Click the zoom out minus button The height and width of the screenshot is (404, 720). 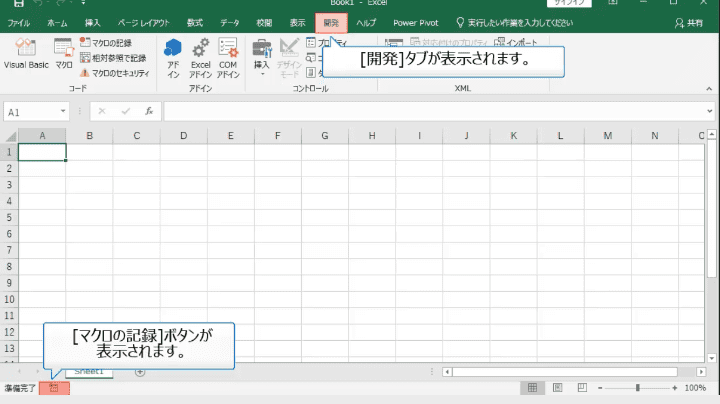600,388
